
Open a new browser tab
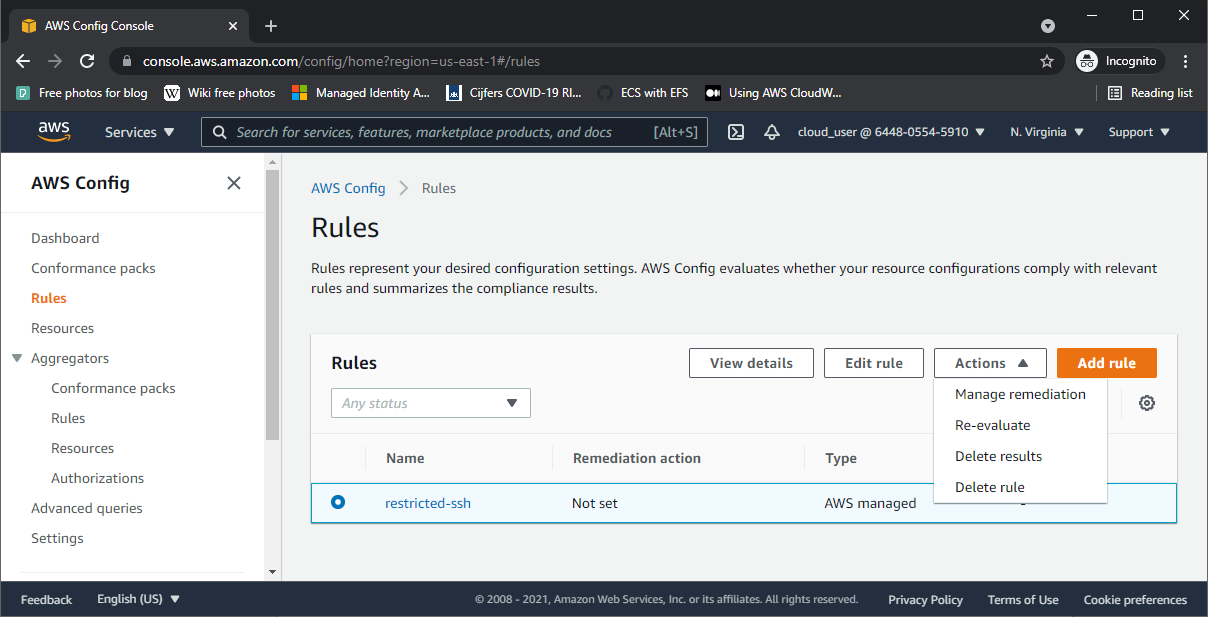pyautogui.click(x=271, y=26)
